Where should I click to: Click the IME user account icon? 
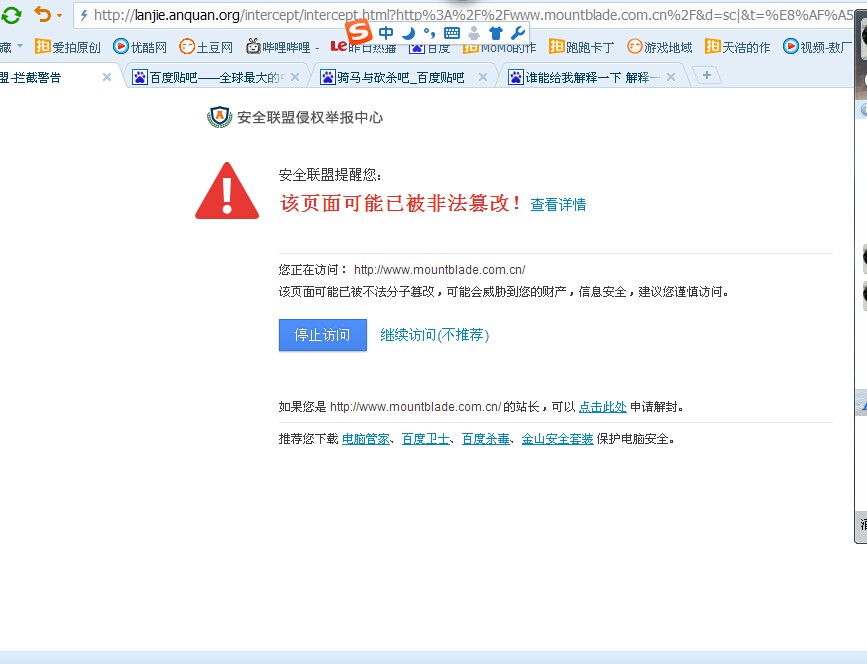click(474, 34)
